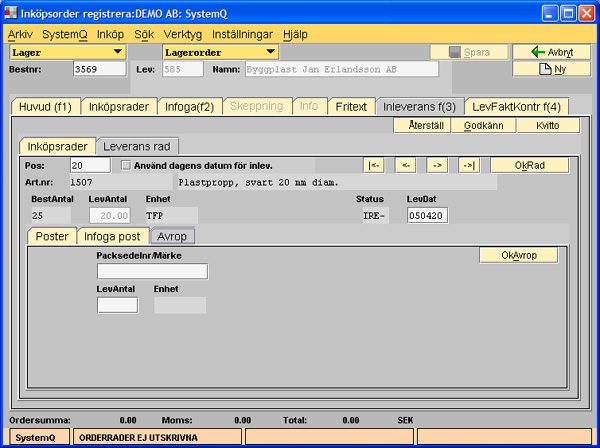
Task: Select the Avrop tab
Action: click(x=172, y=236)
